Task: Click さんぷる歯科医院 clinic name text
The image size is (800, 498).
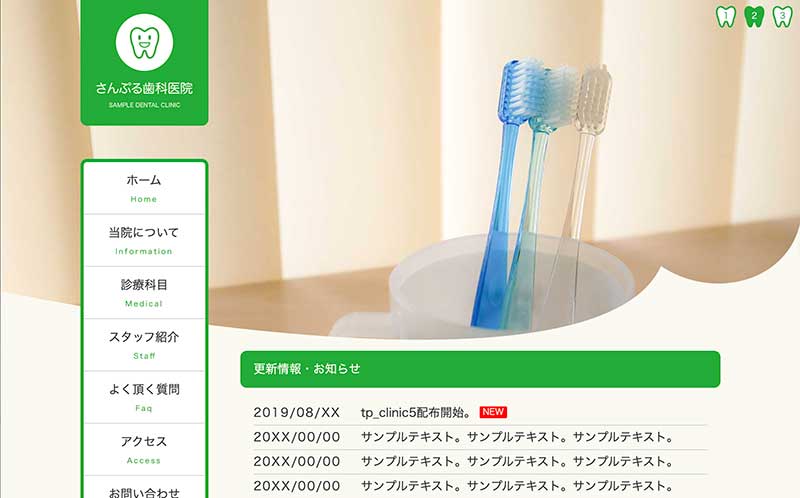Action: (144, 88)
